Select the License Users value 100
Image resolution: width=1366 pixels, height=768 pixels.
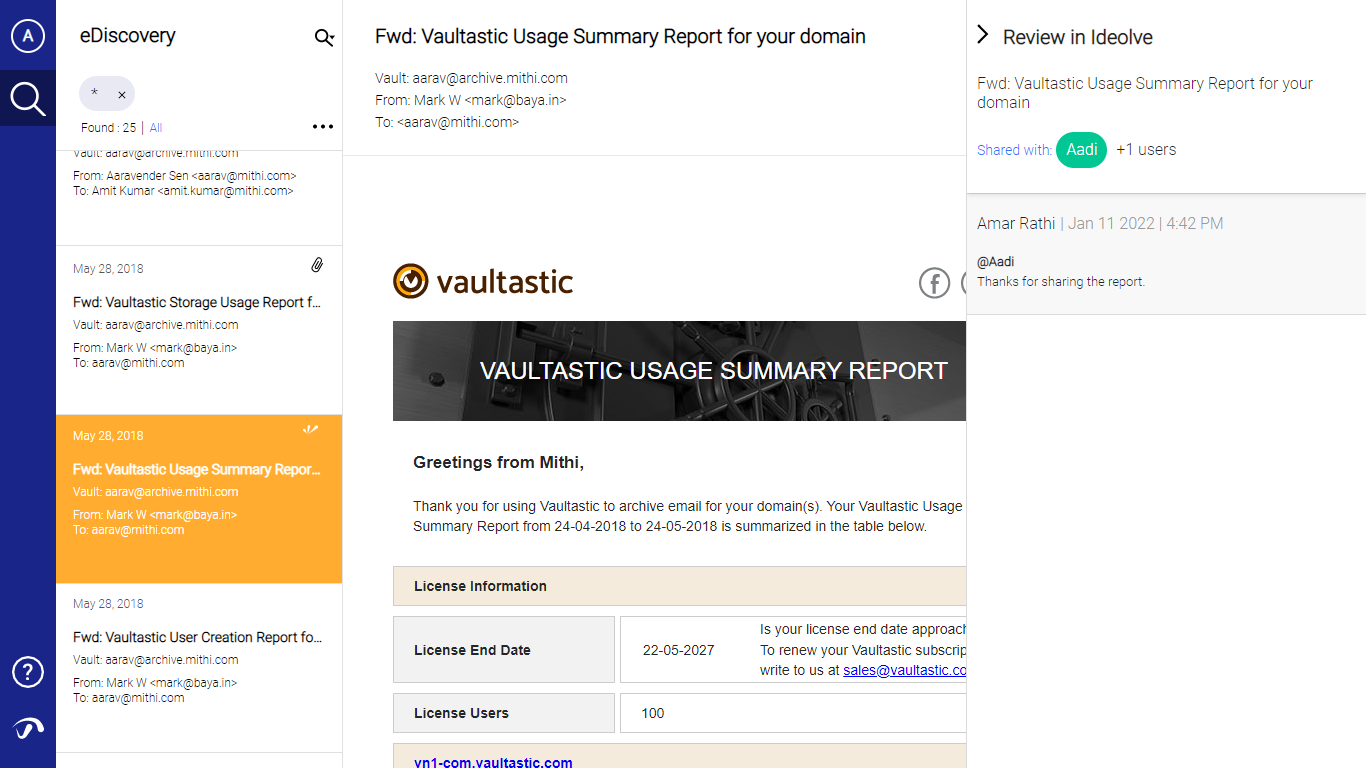click(653, 713)
